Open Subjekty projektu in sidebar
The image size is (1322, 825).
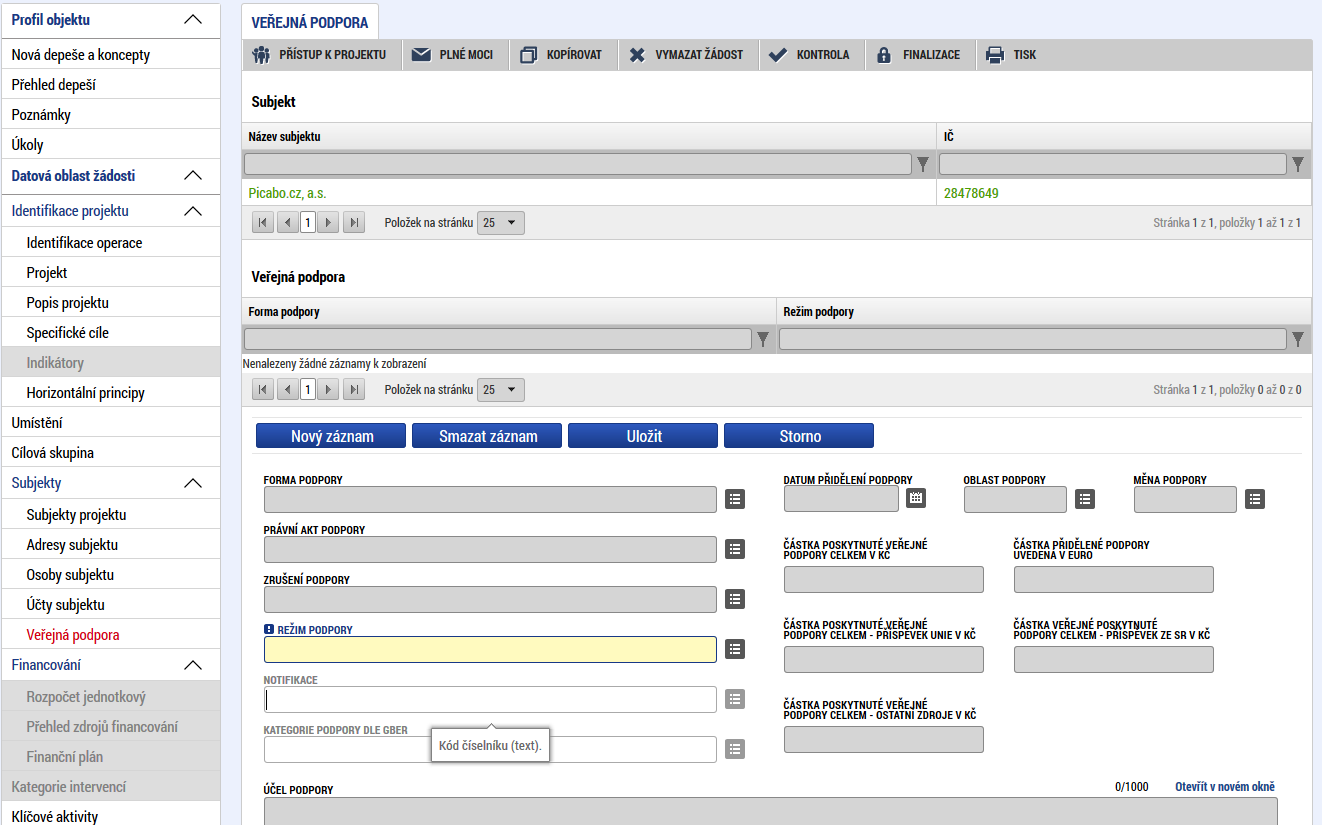coord(110,515)
